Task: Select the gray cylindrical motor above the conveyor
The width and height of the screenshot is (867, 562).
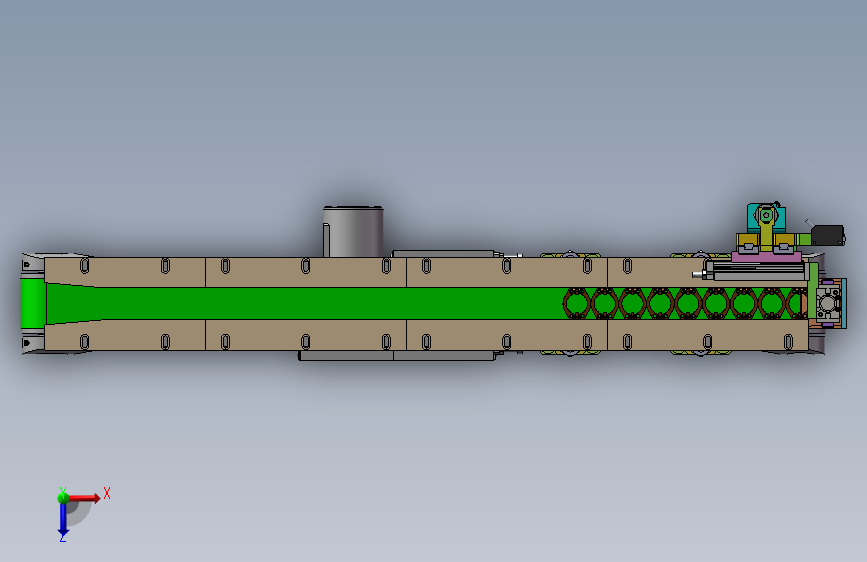Action: pyautogui.click(x=353, y=232)
